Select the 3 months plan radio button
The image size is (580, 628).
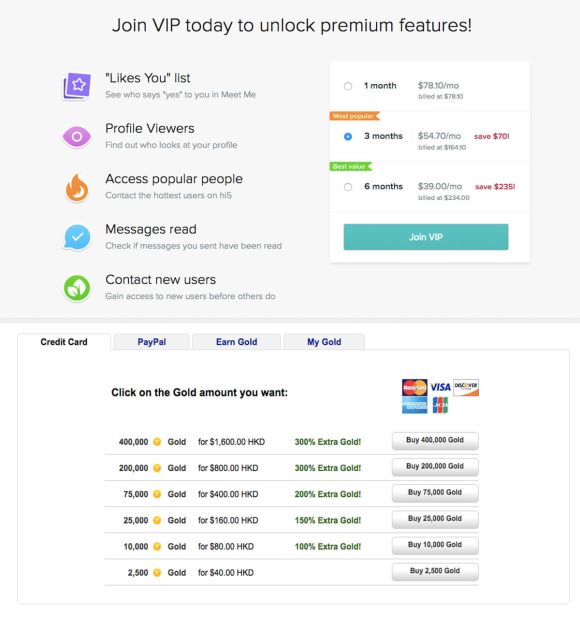click(348, 137)
